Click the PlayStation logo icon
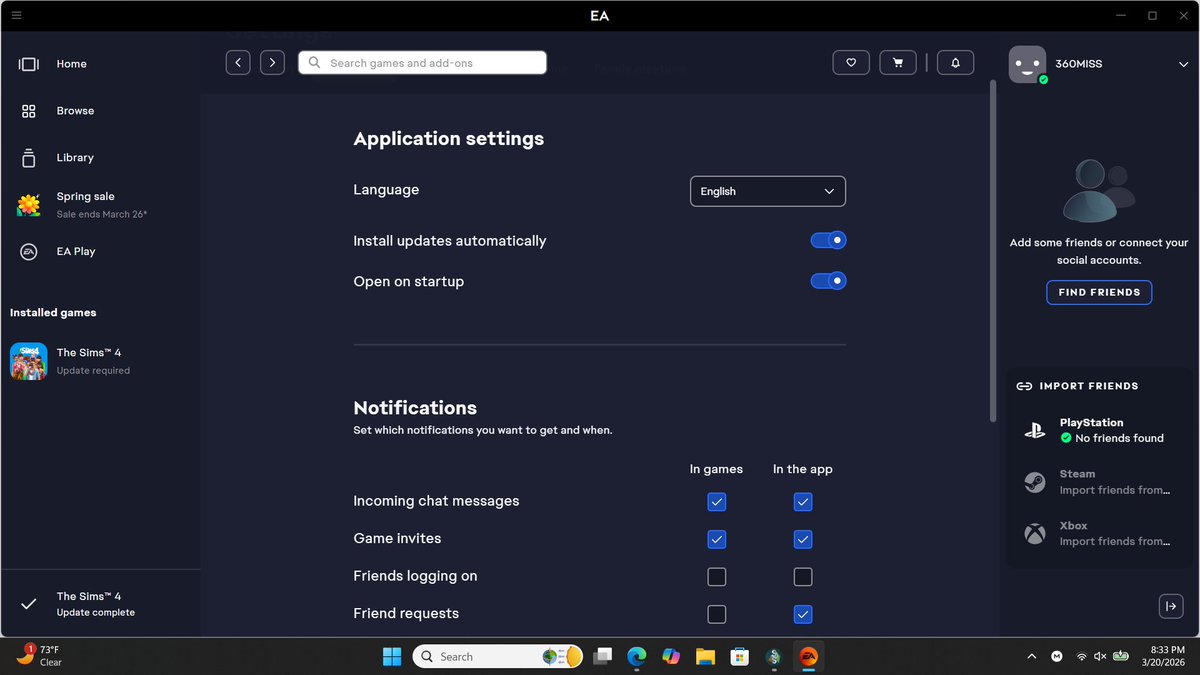 1034,431
